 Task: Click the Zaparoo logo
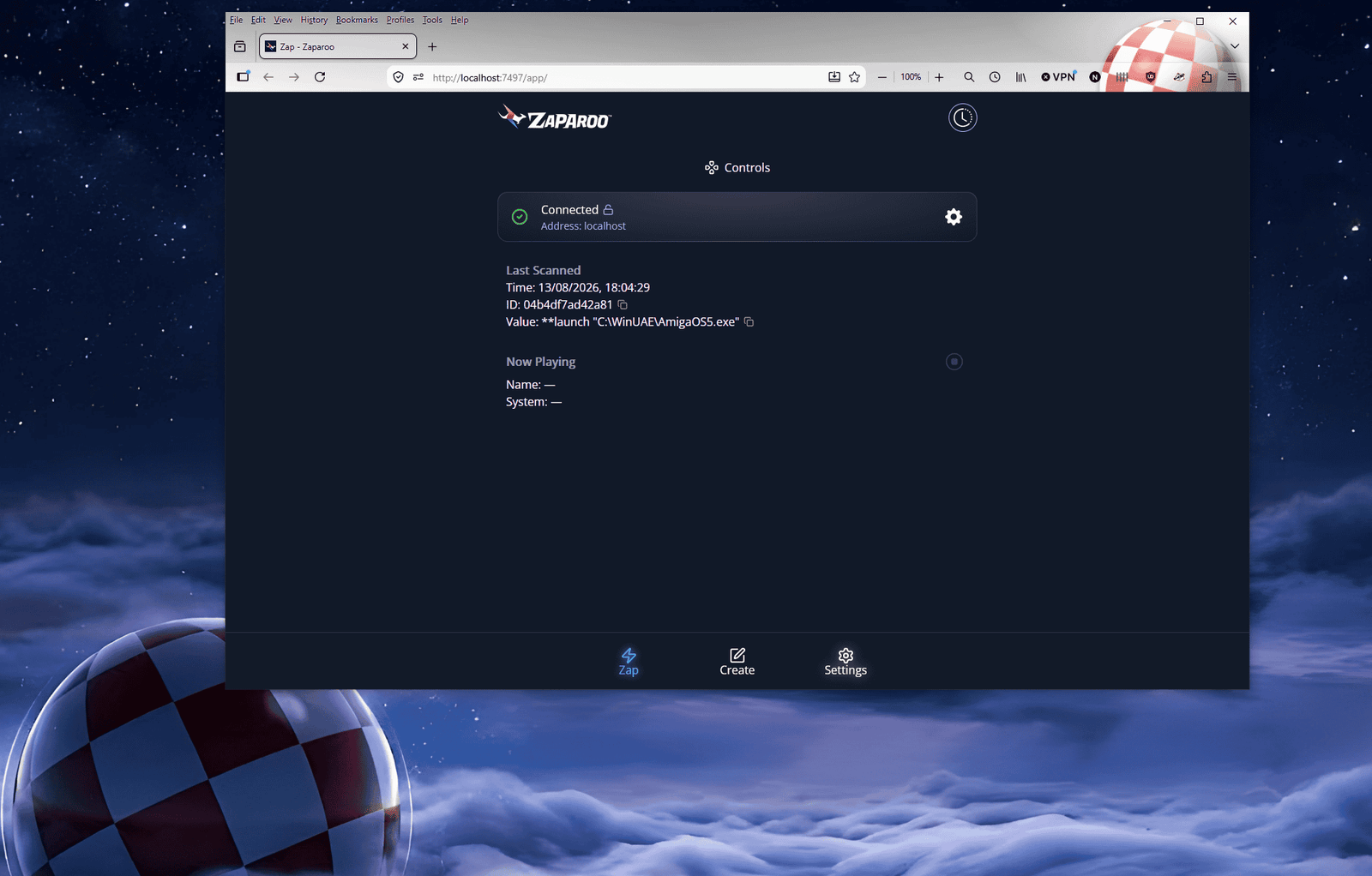pyautogui.click(x=555, y=117)
